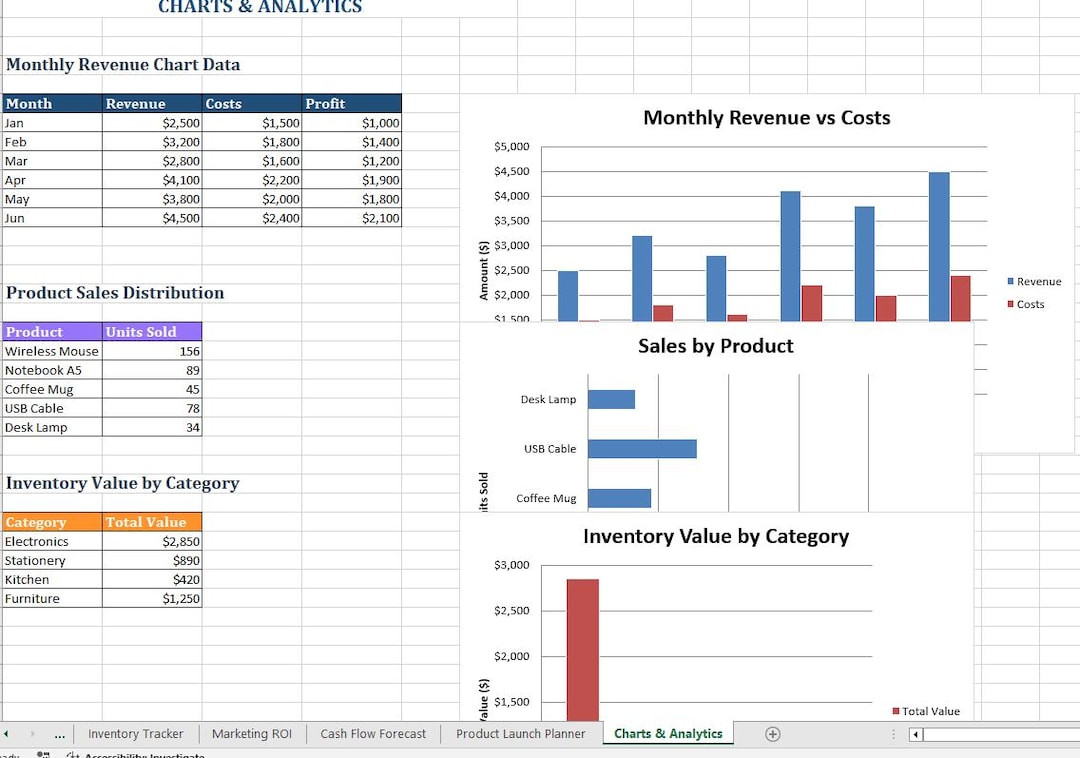Switch to the Inventory Tracker sheet
This screenshot has width=1080, height=758.
136,733
